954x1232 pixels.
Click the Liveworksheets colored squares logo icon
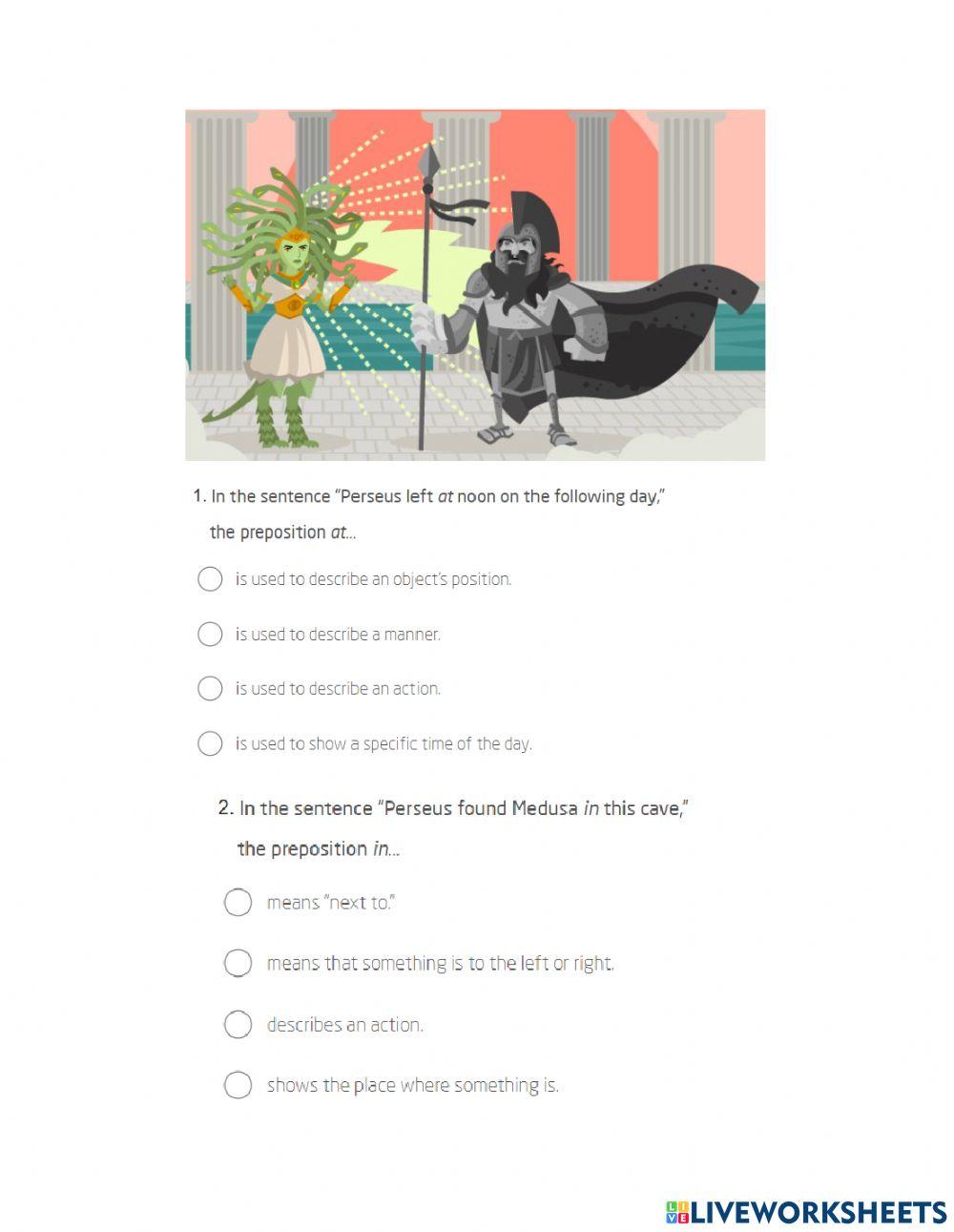[676, 1212]
